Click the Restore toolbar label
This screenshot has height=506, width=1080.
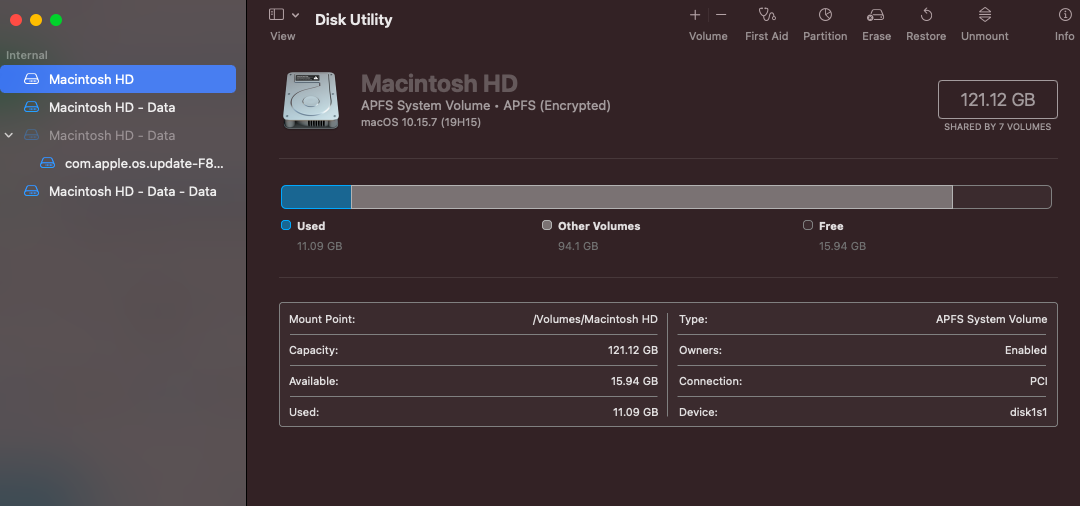926,36
